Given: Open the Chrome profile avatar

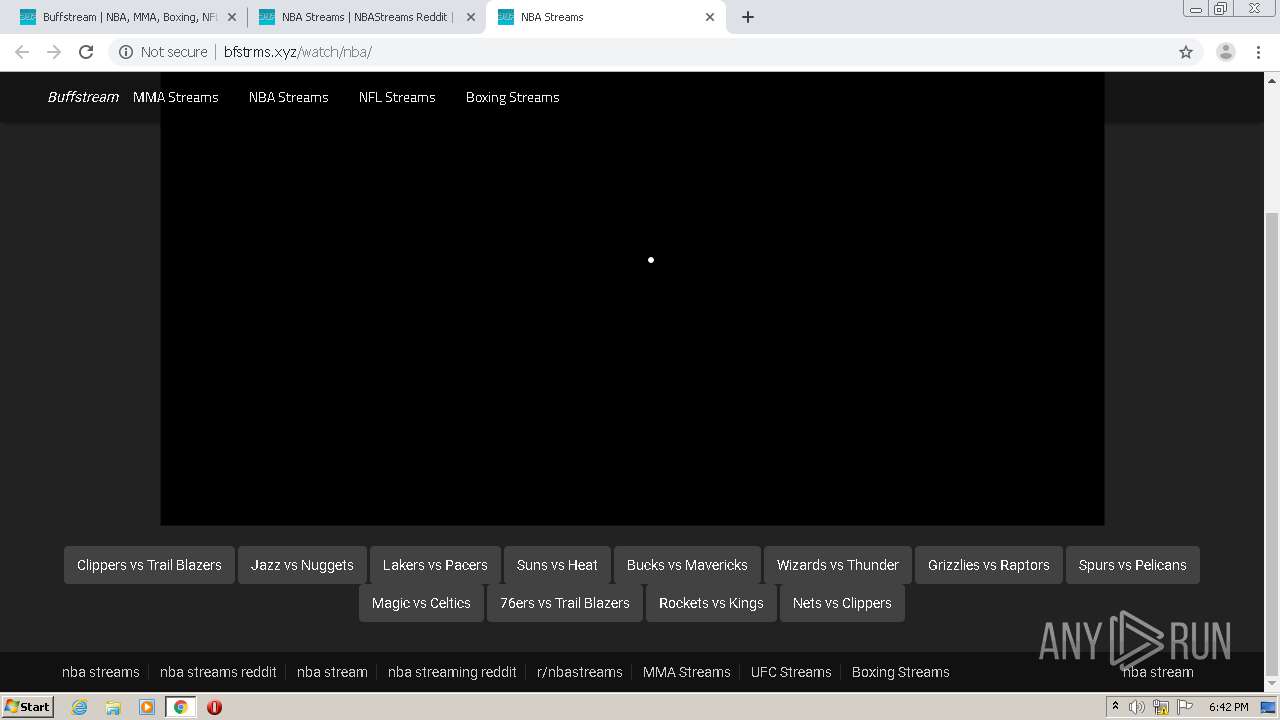Looking at the screenshot, I should [1225, 52].
